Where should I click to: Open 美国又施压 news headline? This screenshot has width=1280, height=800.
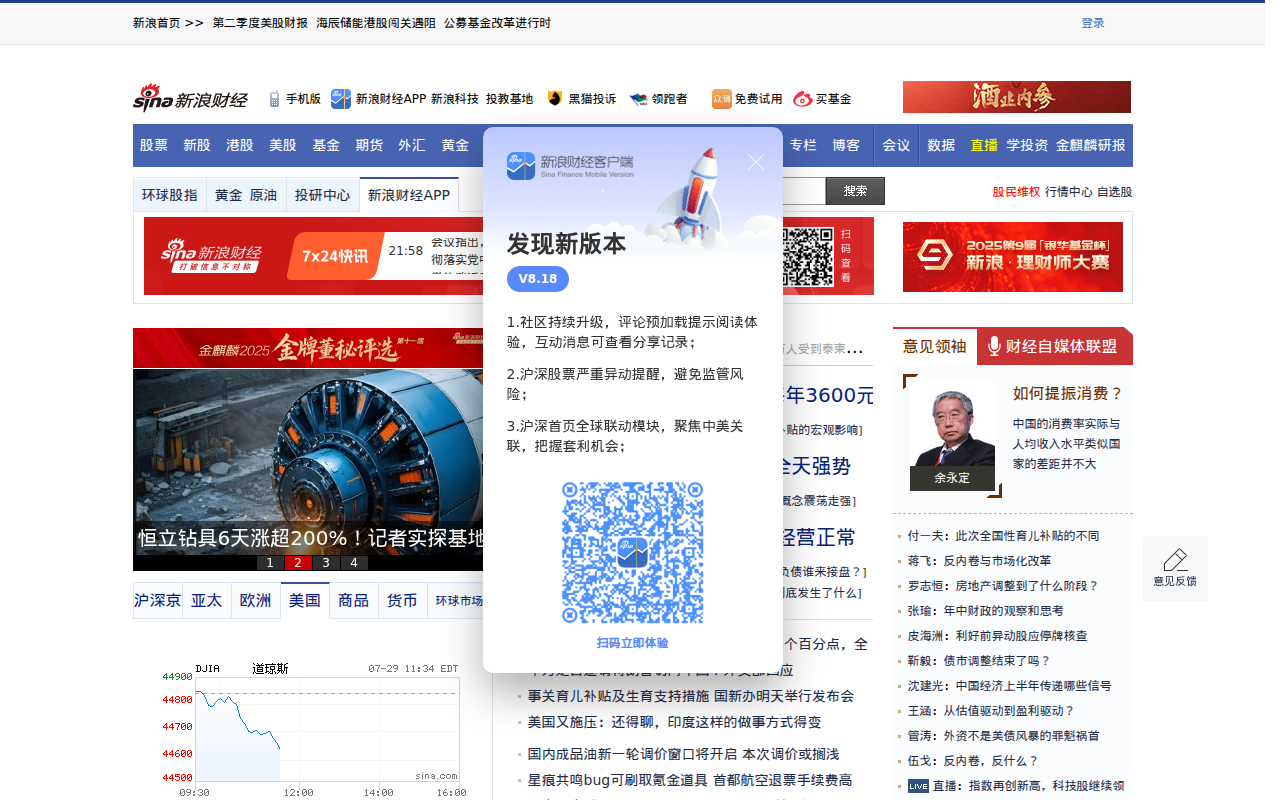pos(674,722)
